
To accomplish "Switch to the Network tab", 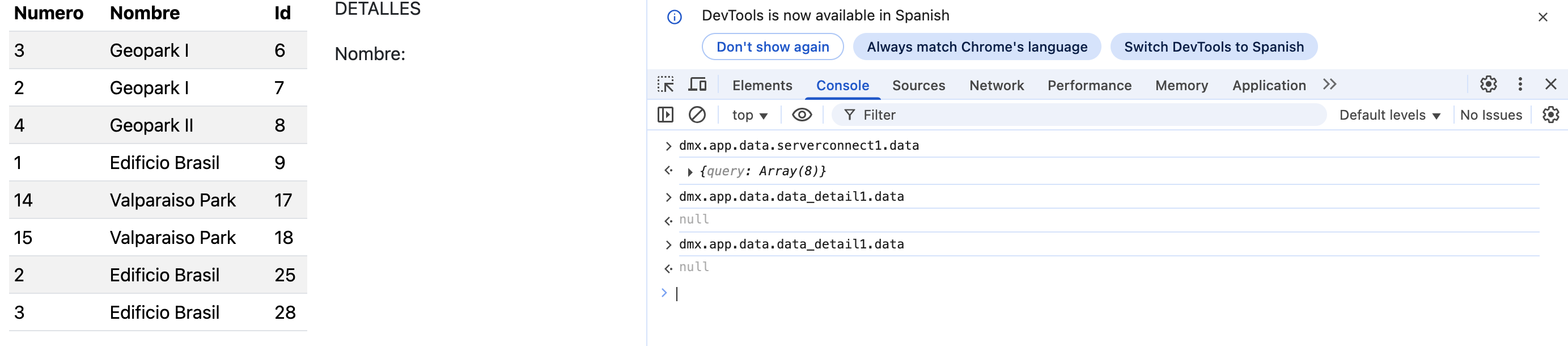I will pyautogui.click(x=996, y=85).
